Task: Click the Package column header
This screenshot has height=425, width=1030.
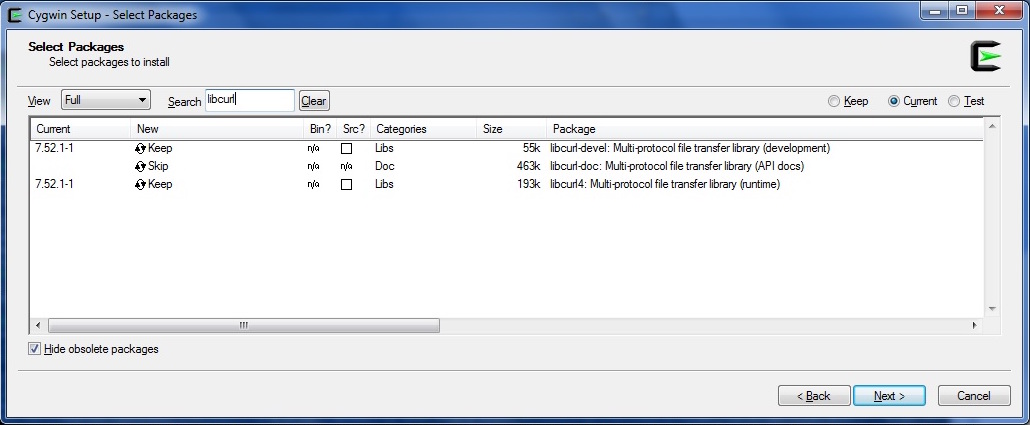Action: coord(765,129)
